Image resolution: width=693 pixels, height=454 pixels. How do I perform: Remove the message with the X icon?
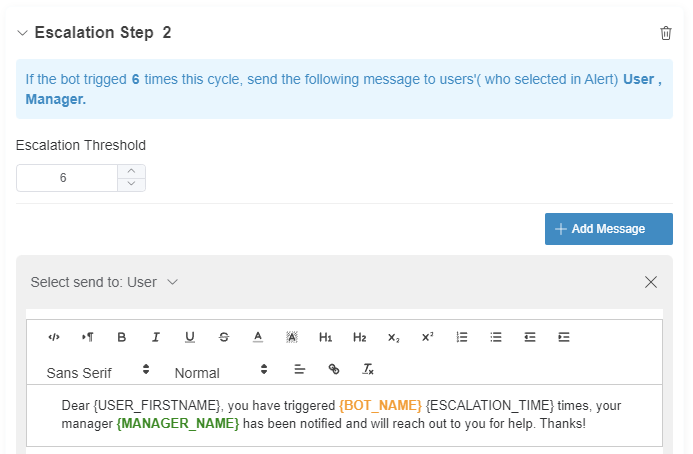651,282
